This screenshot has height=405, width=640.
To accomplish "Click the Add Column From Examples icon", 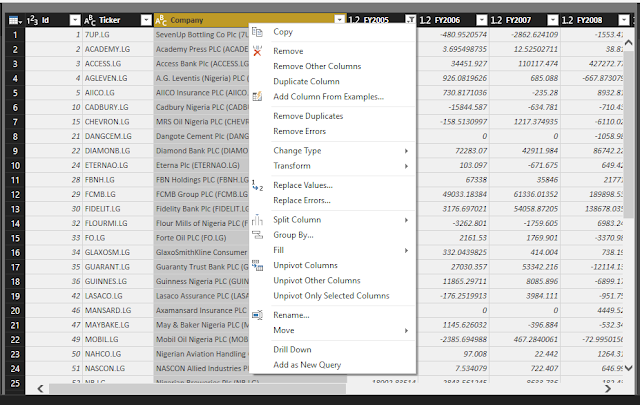I will pos(257,97).
